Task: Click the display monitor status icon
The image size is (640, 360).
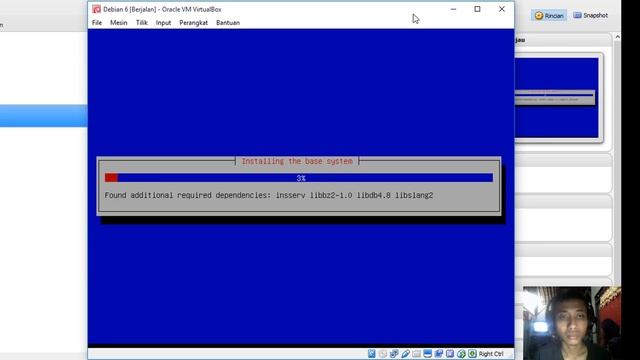Action: [427, 353]
